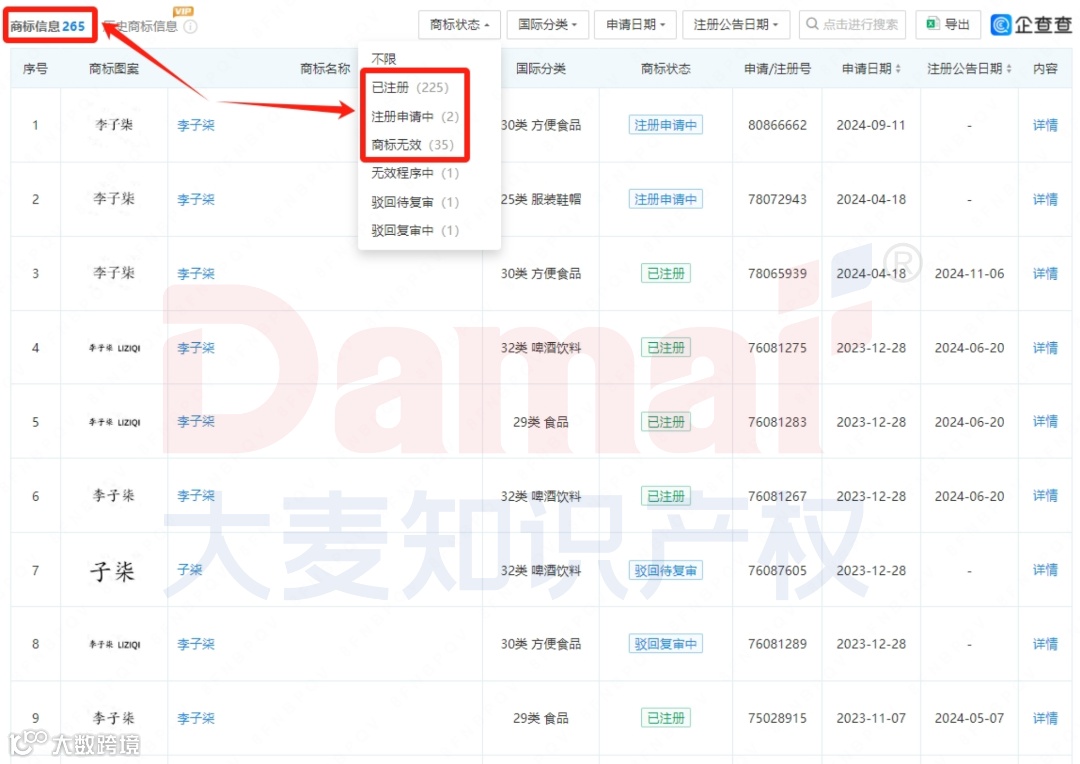
Task: Open 详情 for application 76081275
Action: 1045,348
